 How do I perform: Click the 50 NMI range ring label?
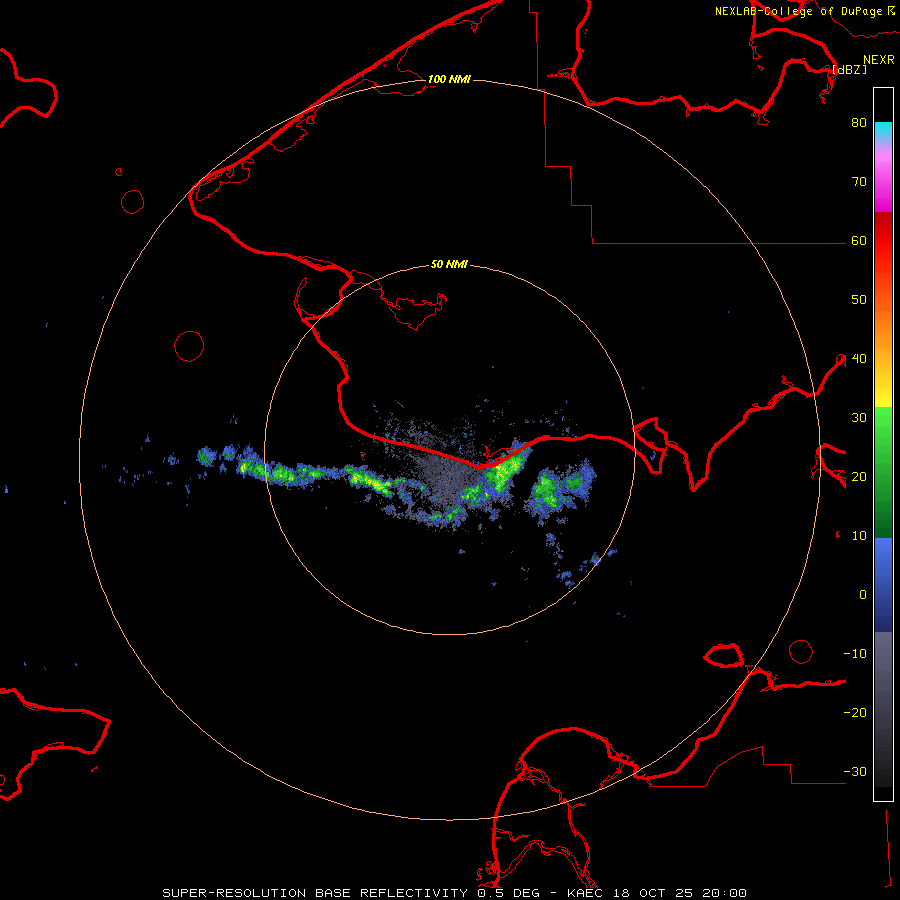tap(449, 265)
